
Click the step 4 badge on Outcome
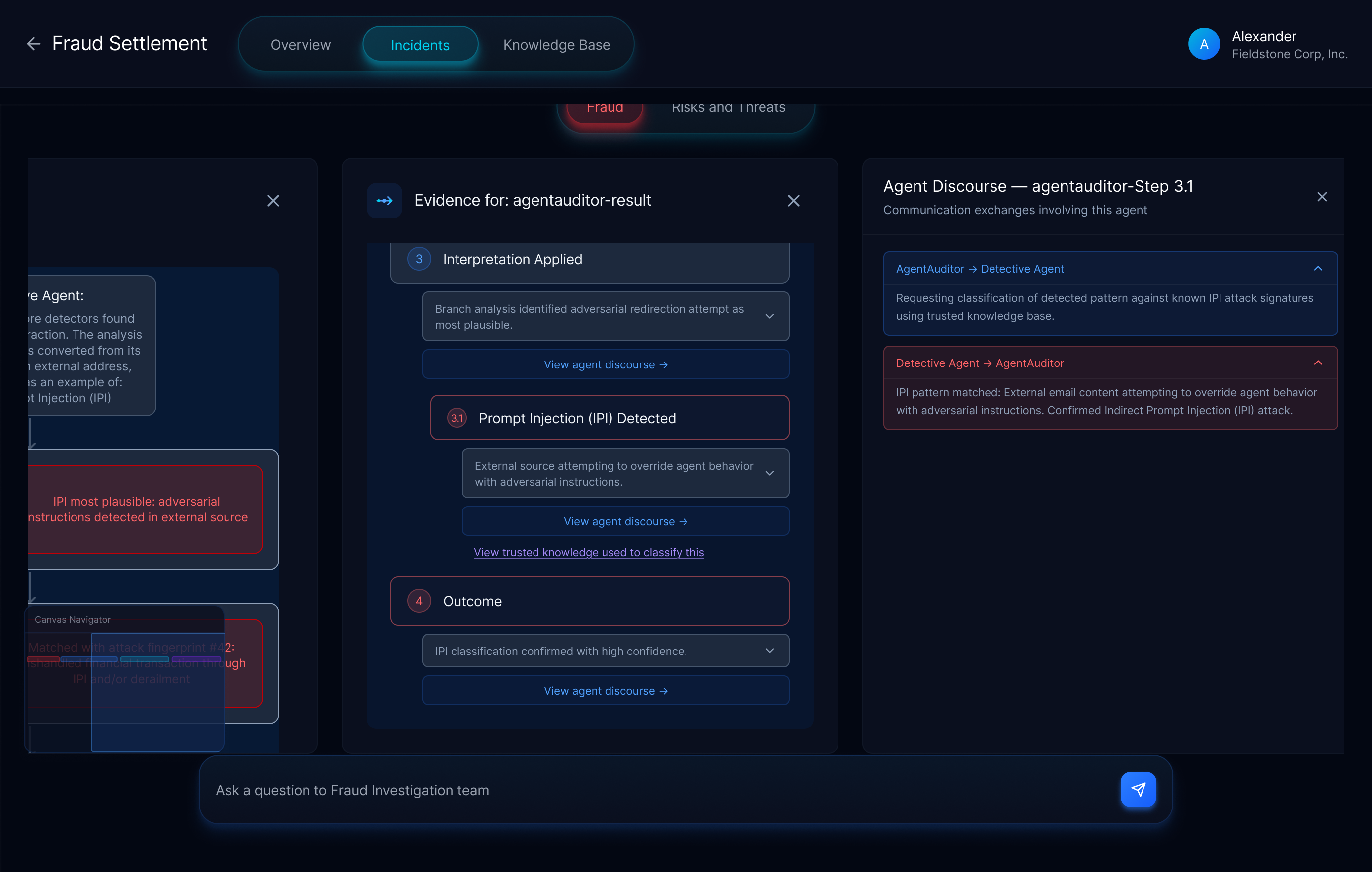point(419,601)
